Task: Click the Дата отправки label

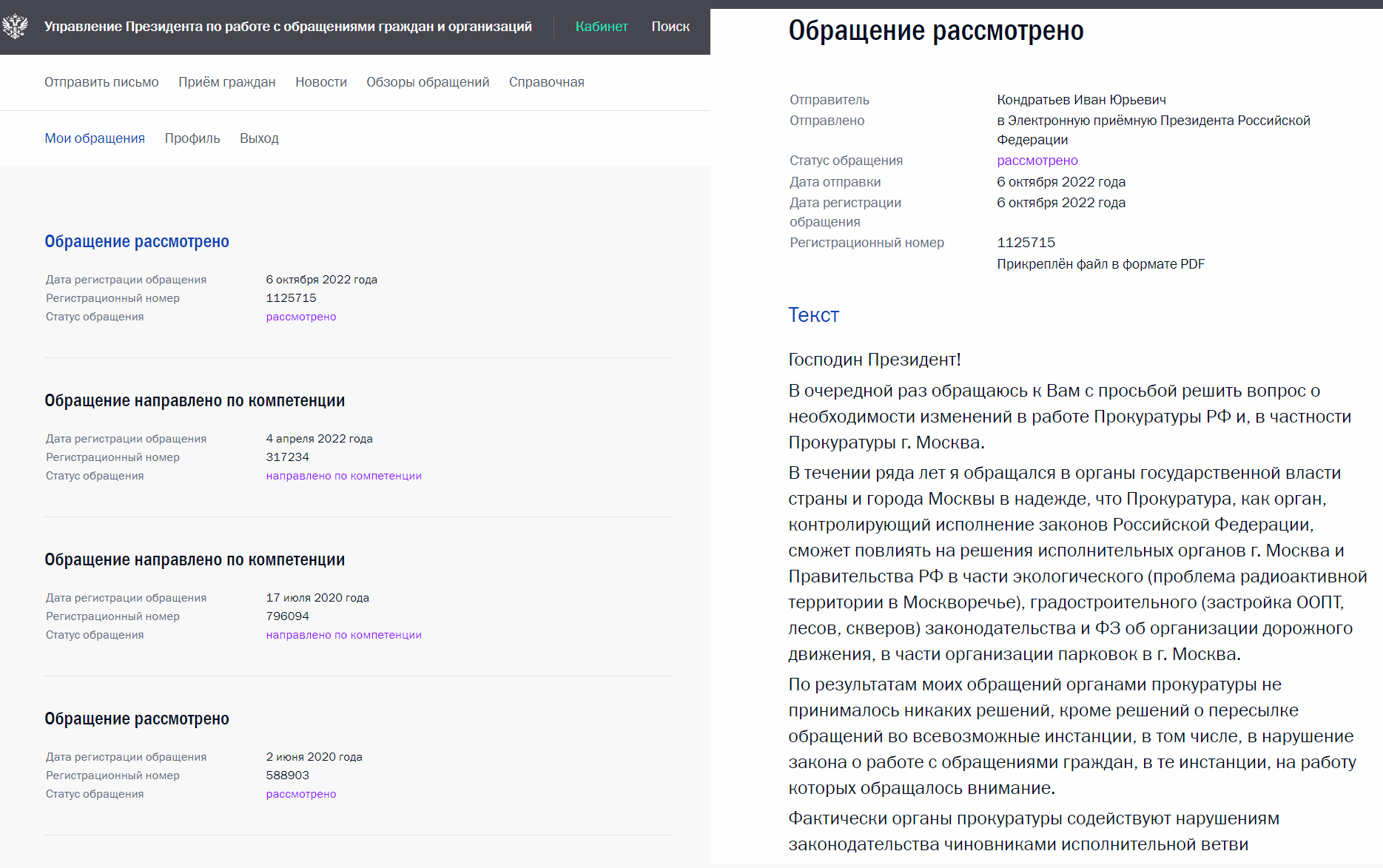Action: click(835, 182)
